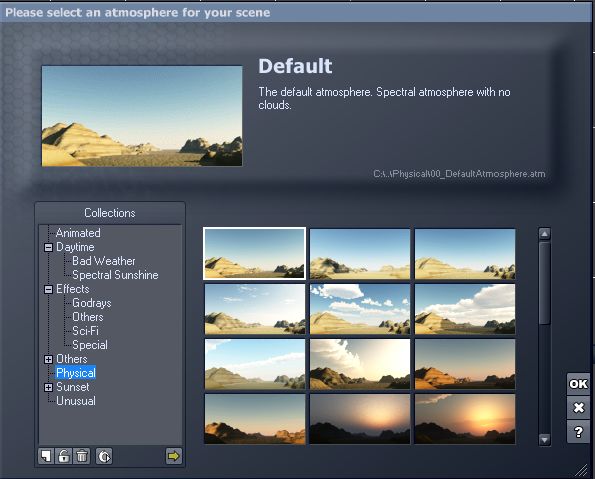Click the circular refresh icon with arrow
Screen dimensions: 595x479
pos(104,456)
